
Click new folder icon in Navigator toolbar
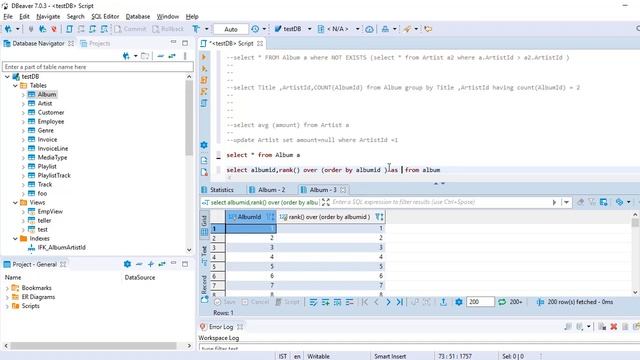point(145,56)
